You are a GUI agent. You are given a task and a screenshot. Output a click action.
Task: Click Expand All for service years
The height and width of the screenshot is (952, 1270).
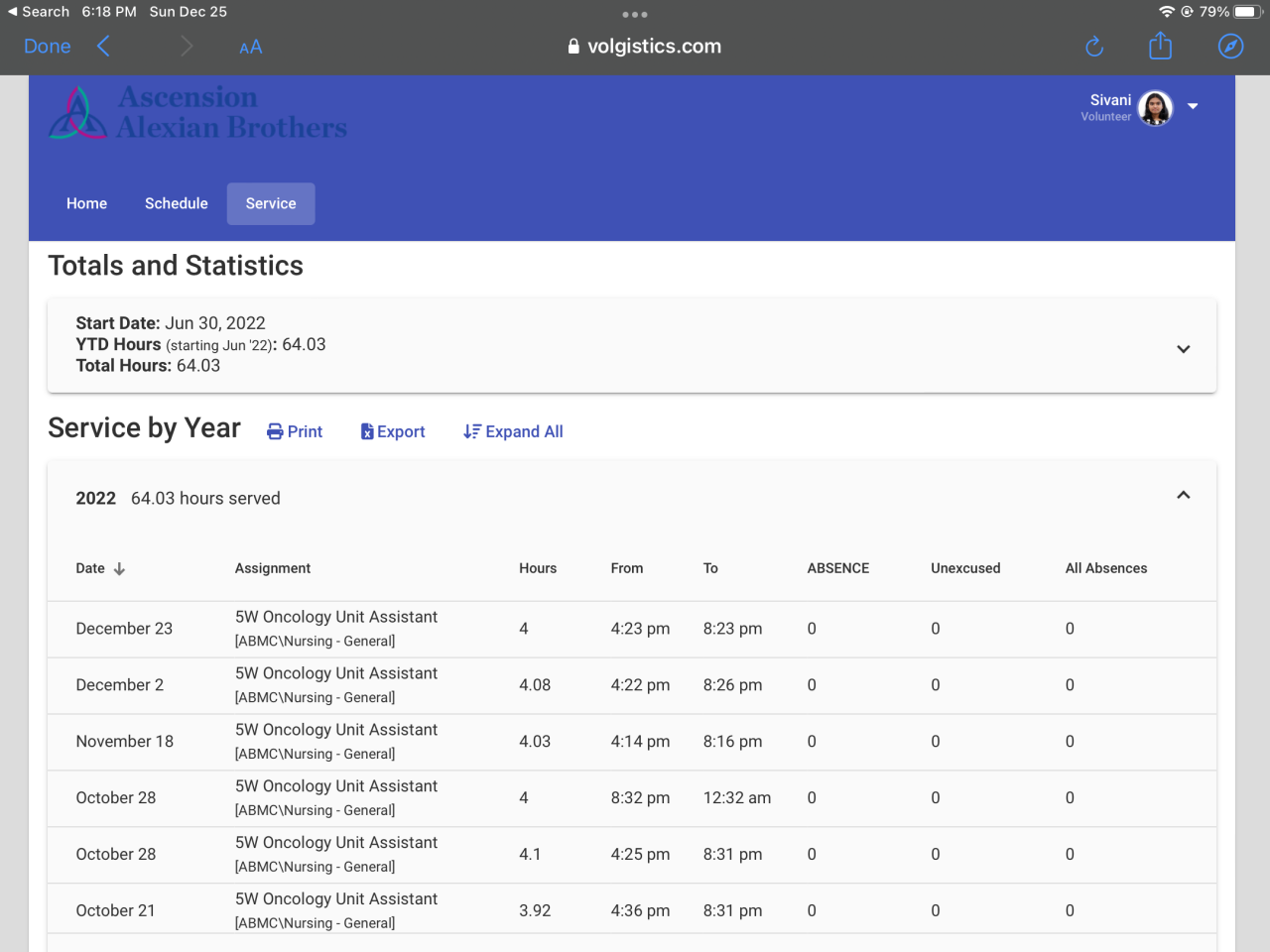[513, 431]
